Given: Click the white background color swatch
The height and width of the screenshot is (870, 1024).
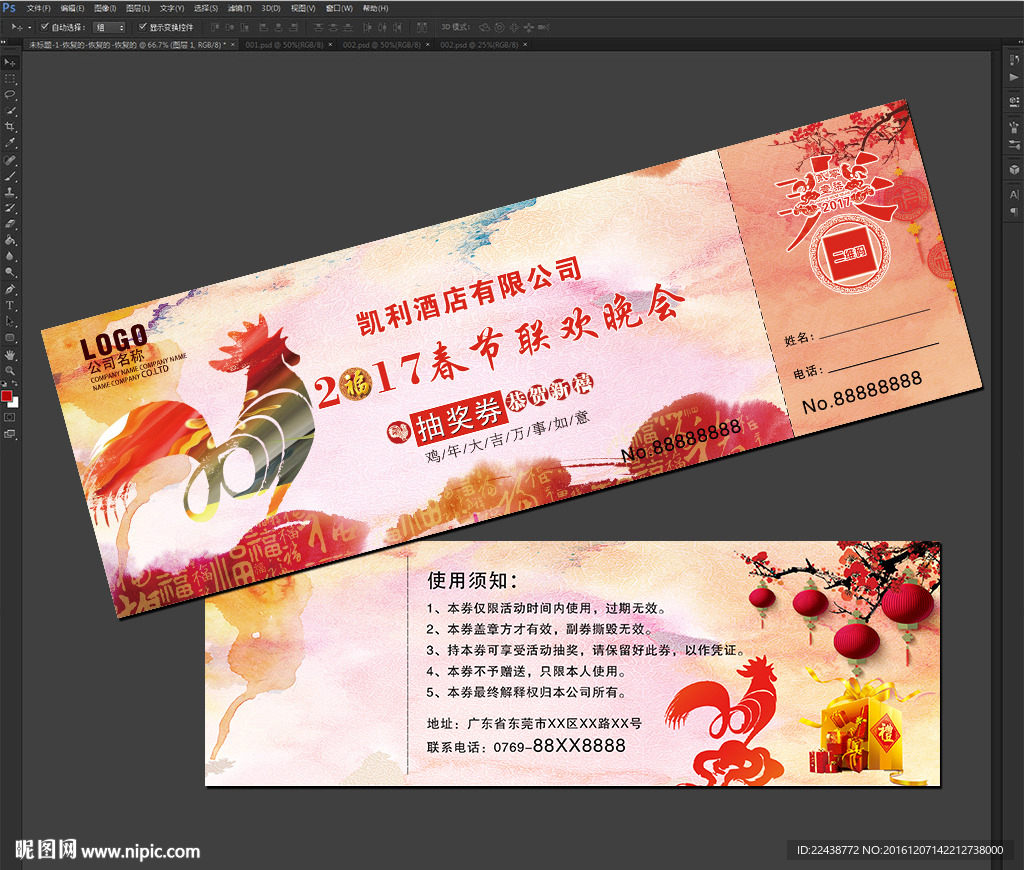Looking at the screenshot, I should click(x=16, y=404).
